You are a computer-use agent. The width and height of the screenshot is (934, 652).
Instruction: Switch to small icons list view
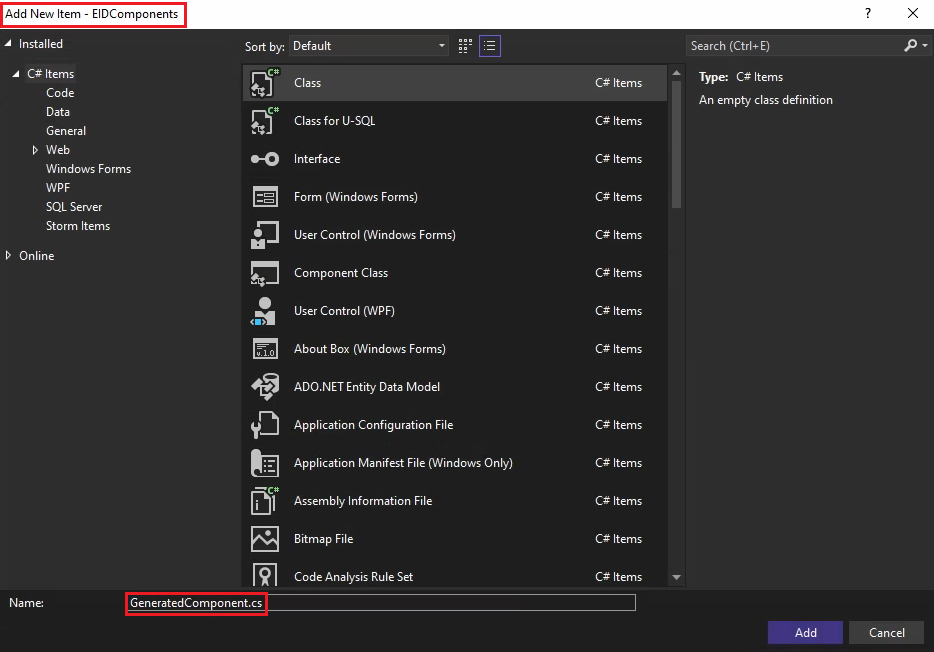coord(490,46)
